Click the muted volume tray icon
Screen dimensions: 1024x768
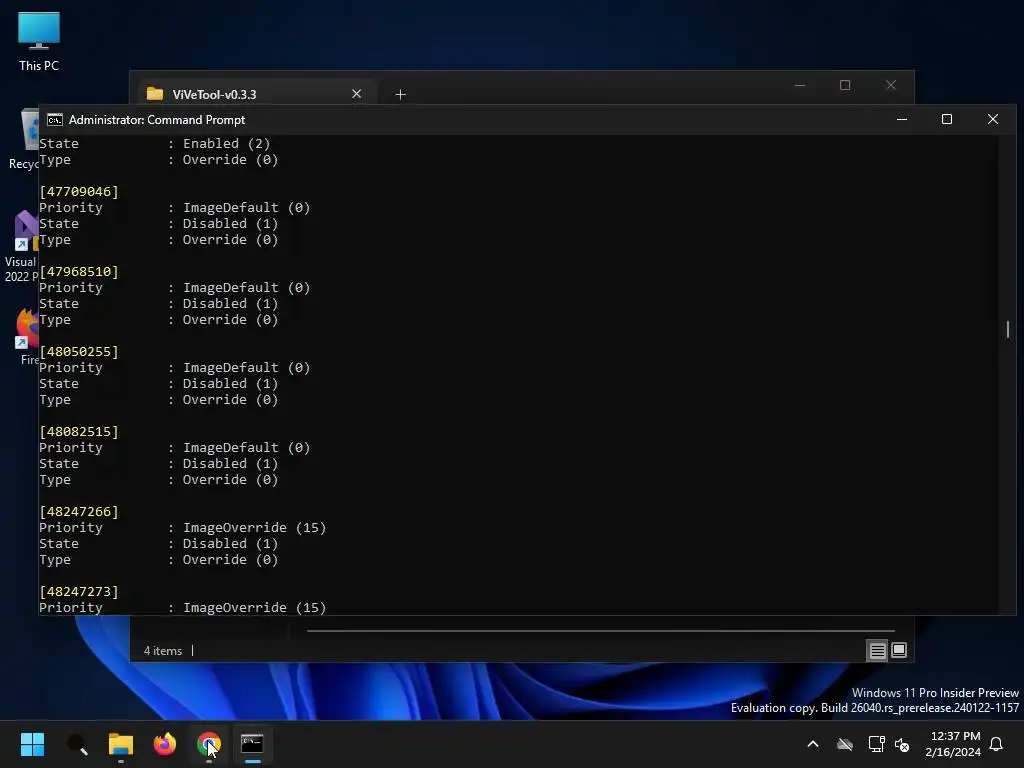pyautogui.click(x=902, y=744)
